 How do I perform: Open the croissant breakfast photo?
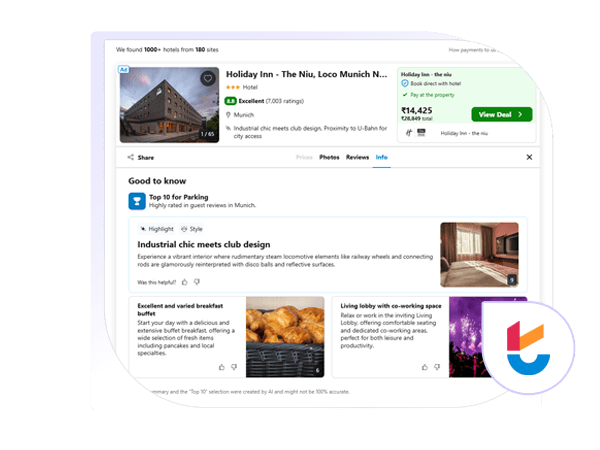pos(285,337)
